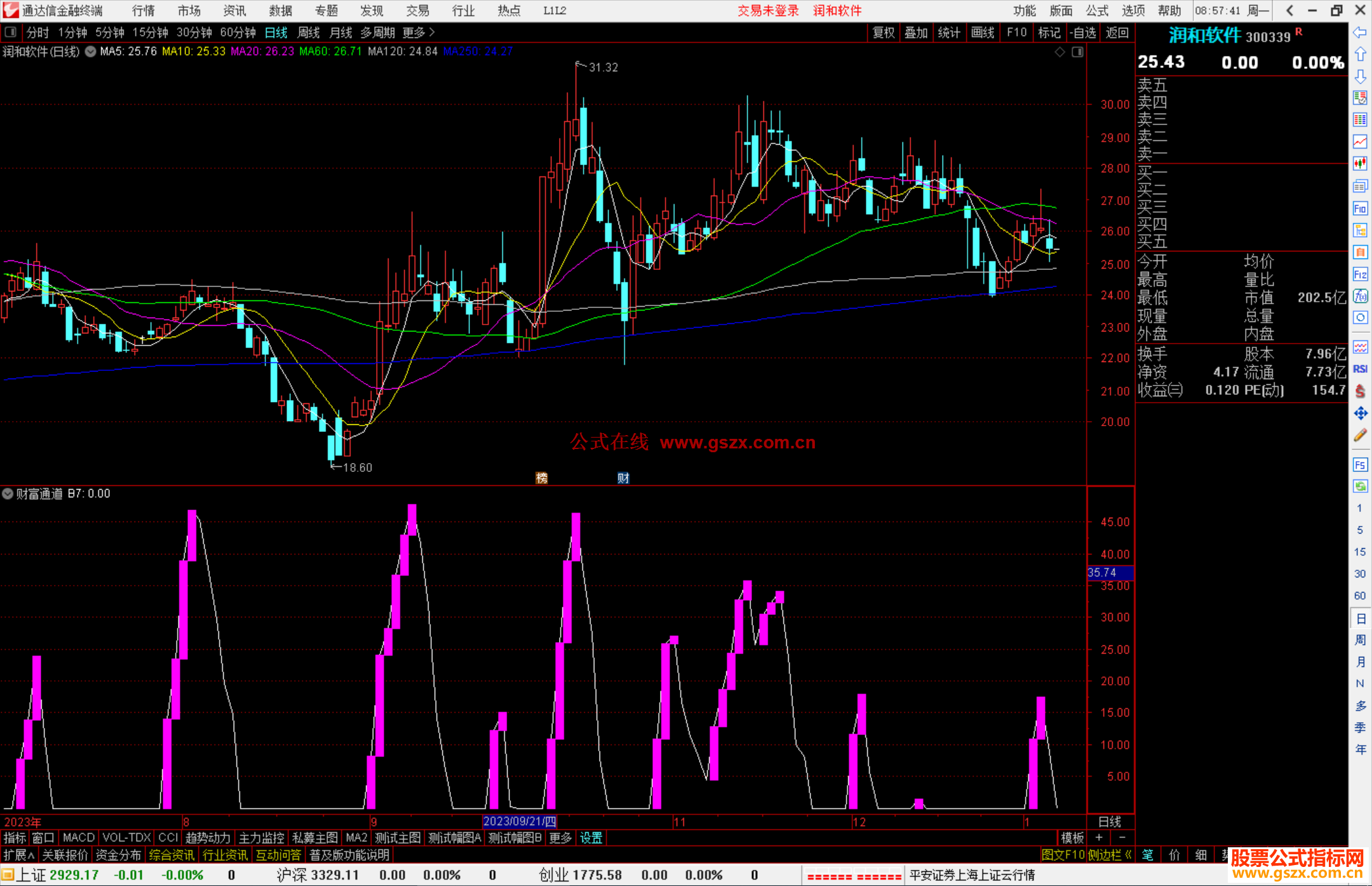The height and width of the screenshot is (886, 1372).
Task: Click the green refresh icon in sidebar
Action: coord(1360,487)
